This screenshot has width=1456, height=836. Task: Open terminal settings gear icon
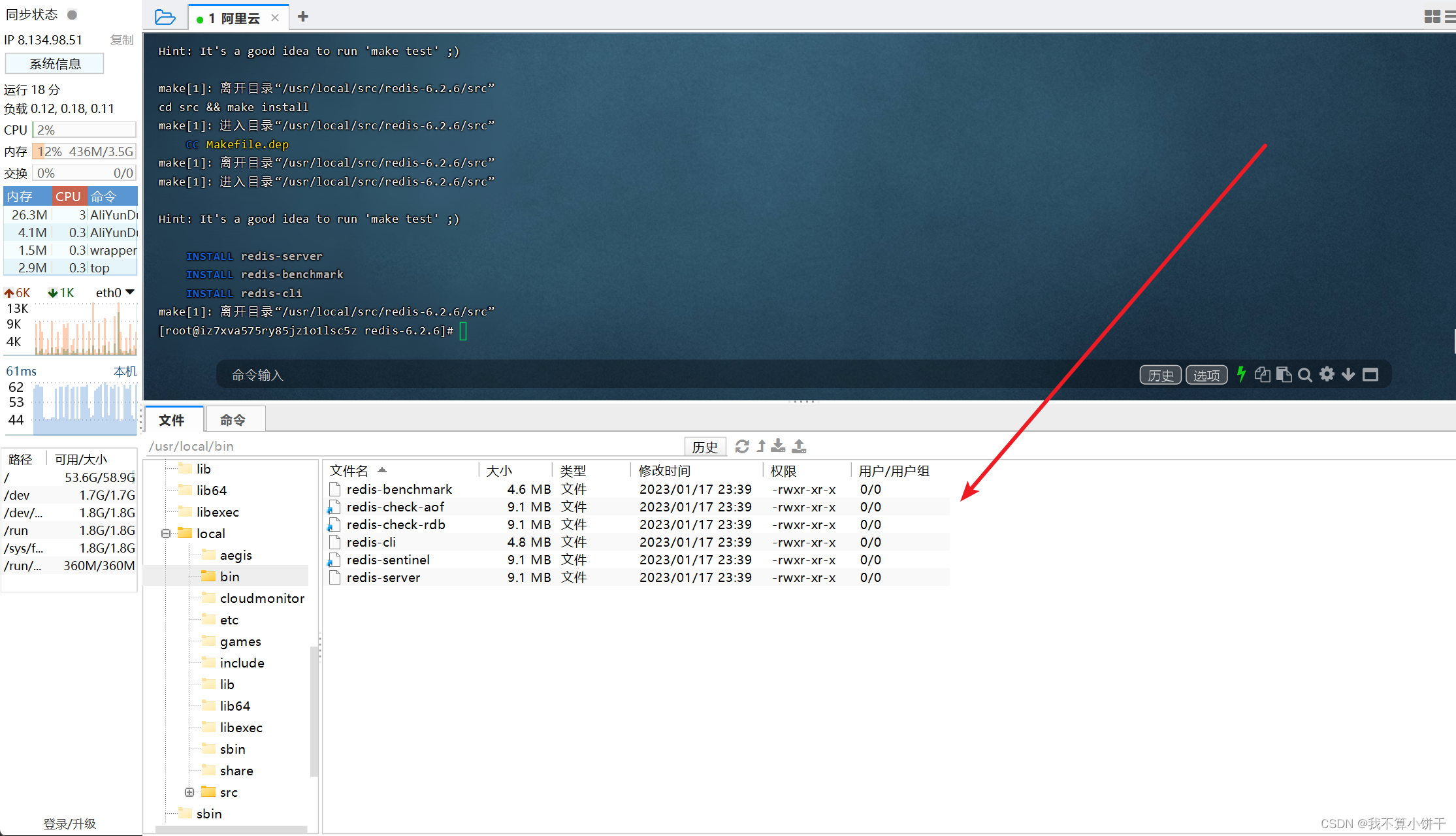click(1327, 374)
